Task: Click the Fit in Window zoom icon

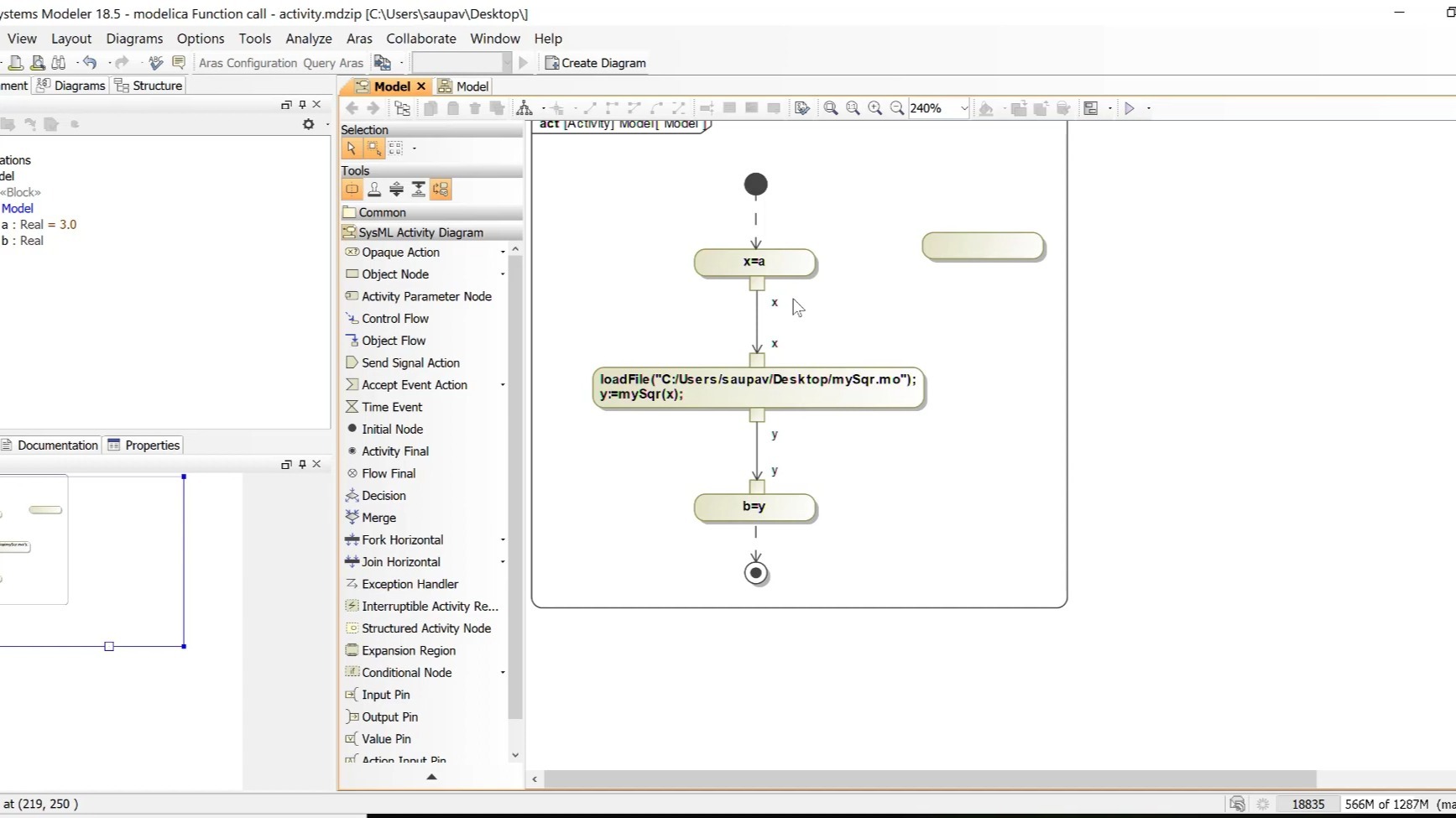Action: pyautogui.click(x=831, y=108)
